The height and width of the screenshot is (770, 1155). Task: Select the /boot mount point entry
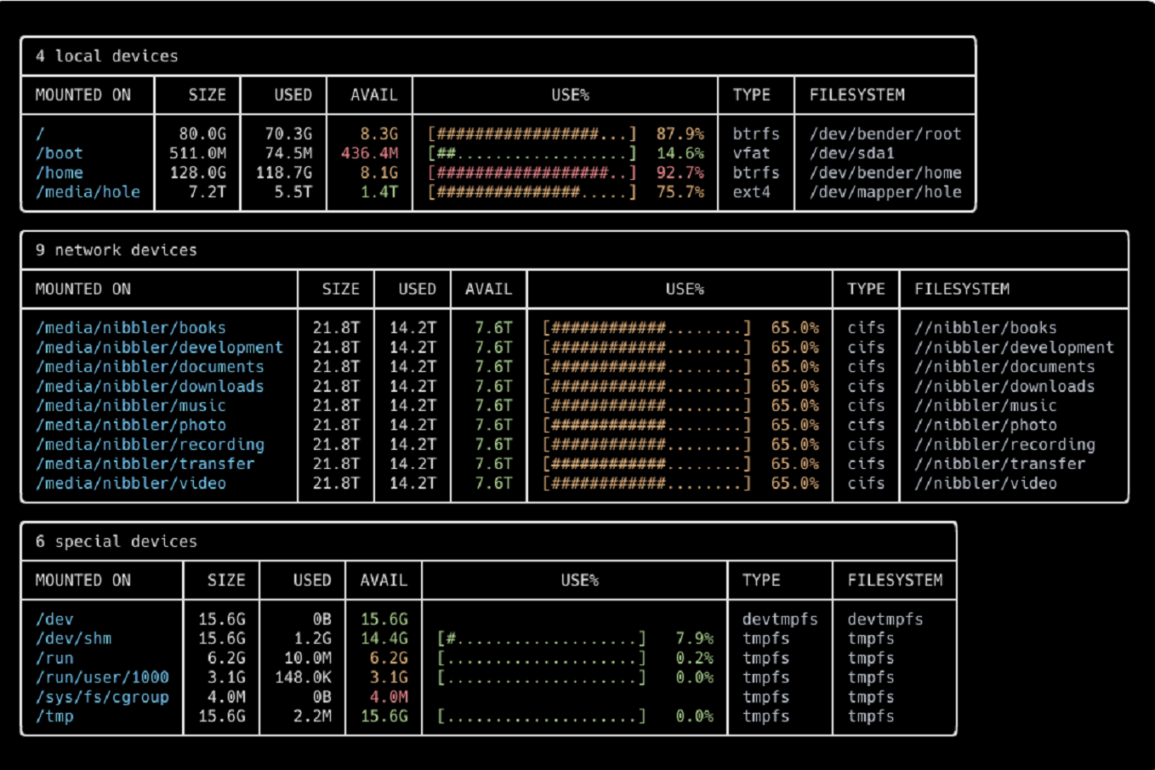tap(59, 153)
